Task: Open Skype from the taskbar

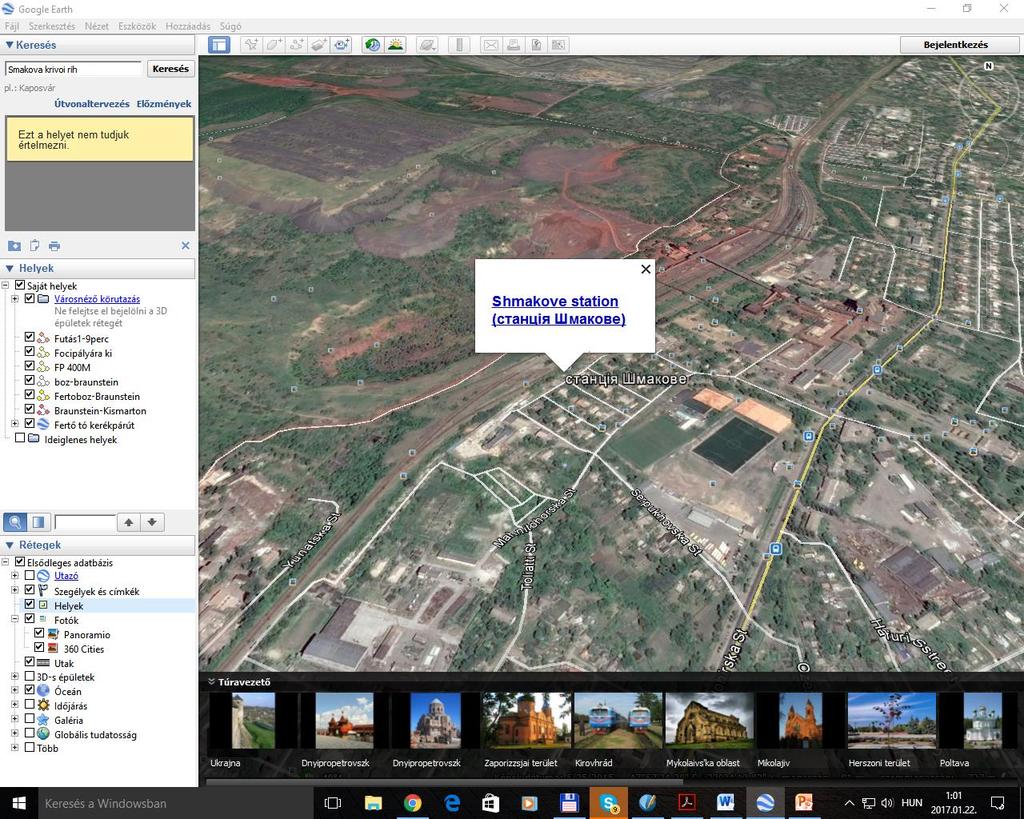Action: [x=609, y=803]
